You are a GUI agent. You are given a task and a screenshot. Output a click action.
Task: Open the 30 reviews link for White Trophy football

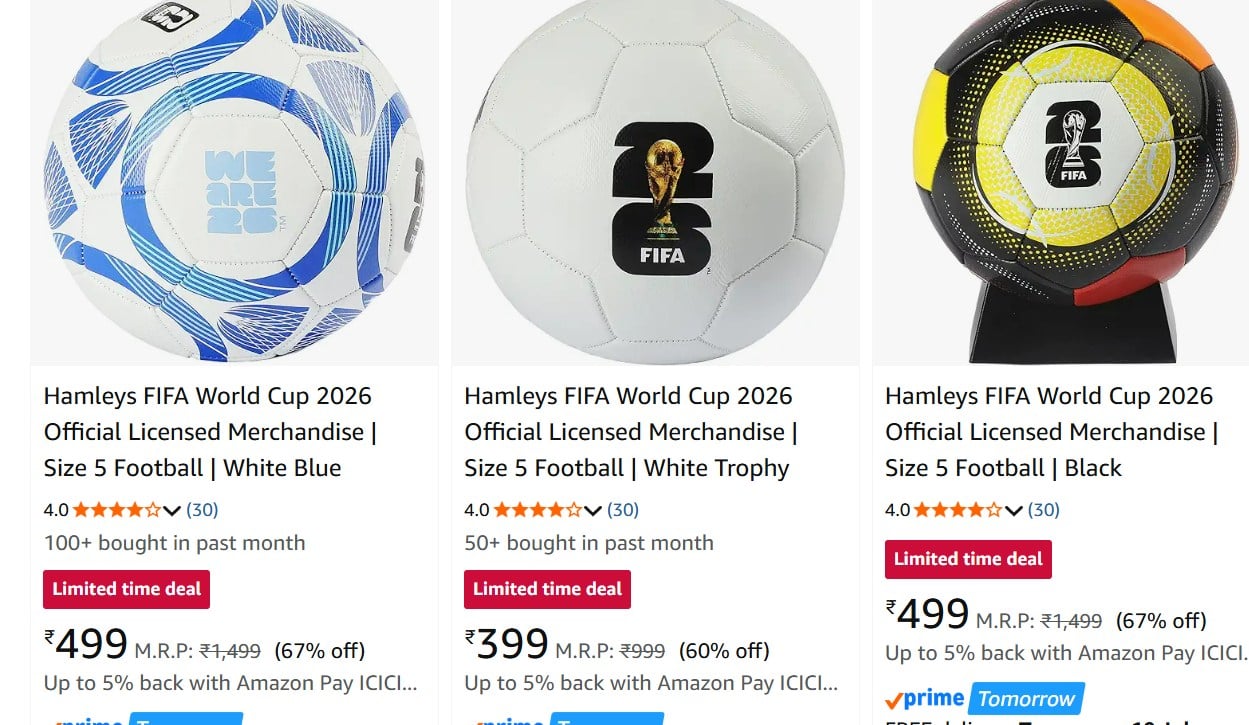tap(623, 510)
